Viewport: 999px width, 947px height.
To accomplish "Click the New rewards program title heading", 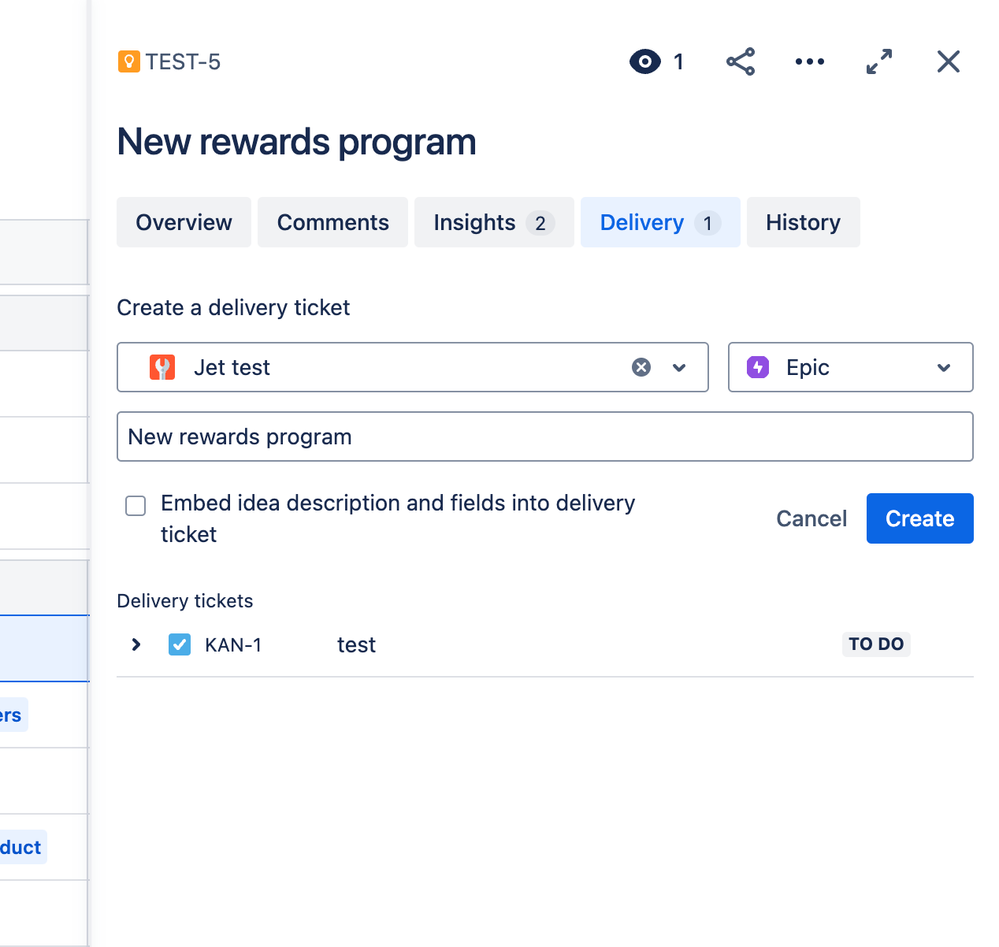I will pyautogui.click(x=296, y=142).
